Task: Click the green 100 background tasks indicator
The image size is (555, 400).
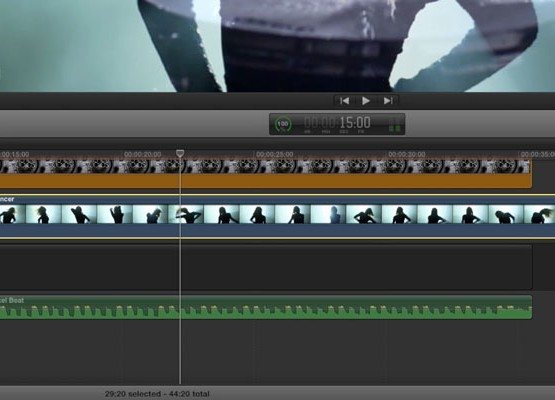Action: pos(283,124)
